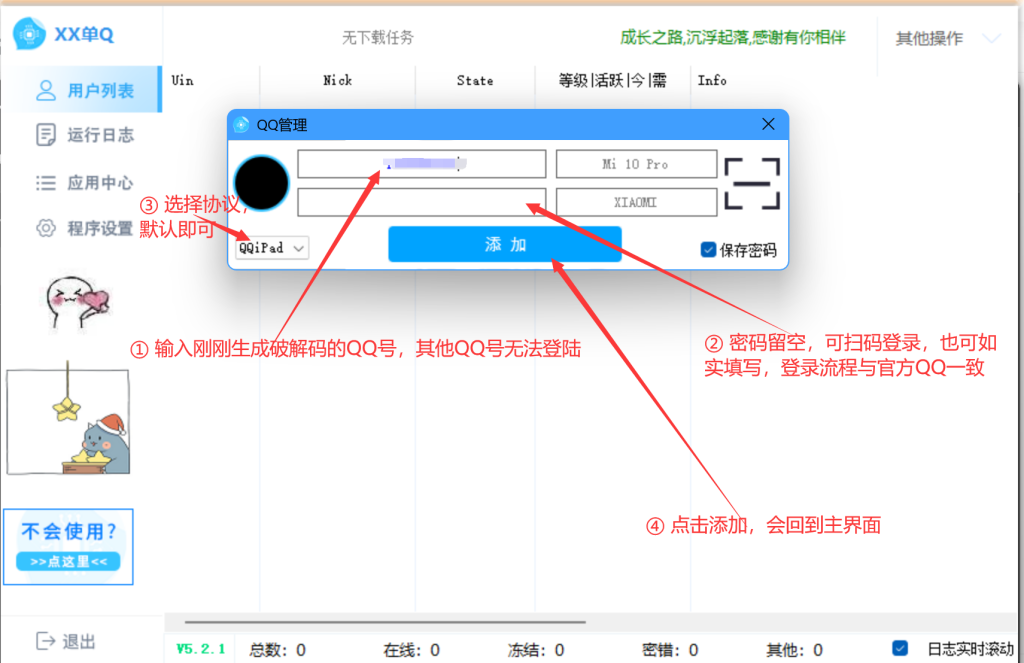Toggle the 保存密码 checkbox
Screen dimensions: 1024x663
(708, 250)
